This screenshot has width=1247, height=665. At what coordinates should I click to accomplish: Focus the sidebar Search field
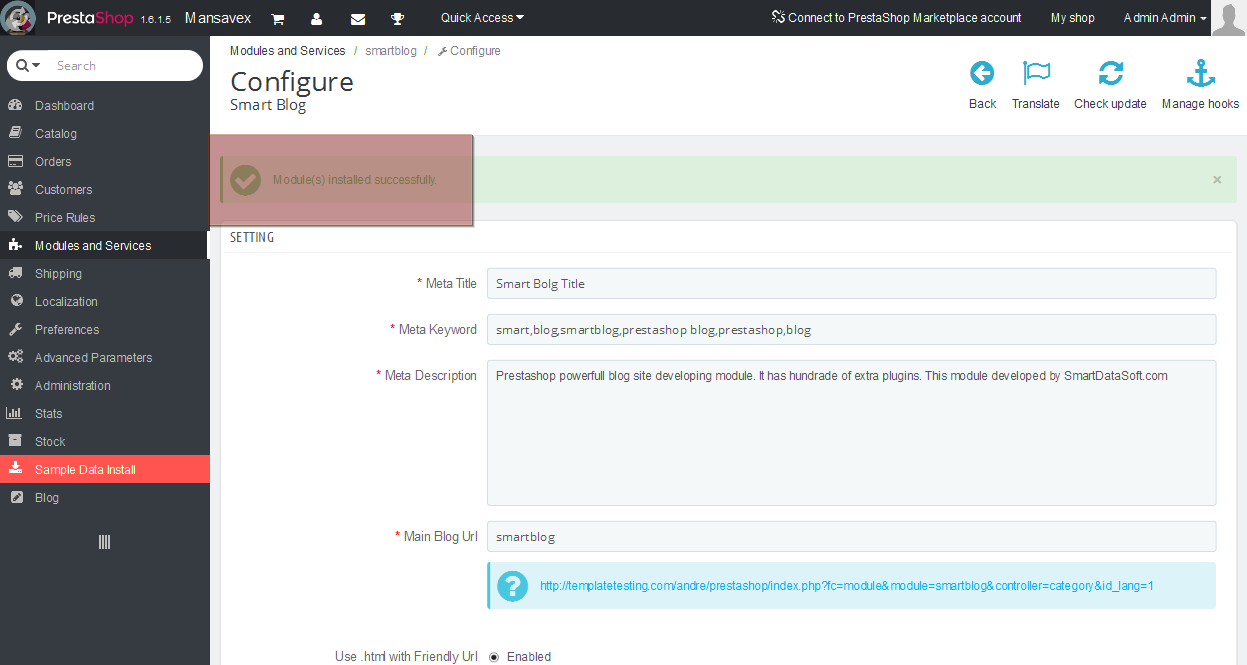(x=123, y=66)
